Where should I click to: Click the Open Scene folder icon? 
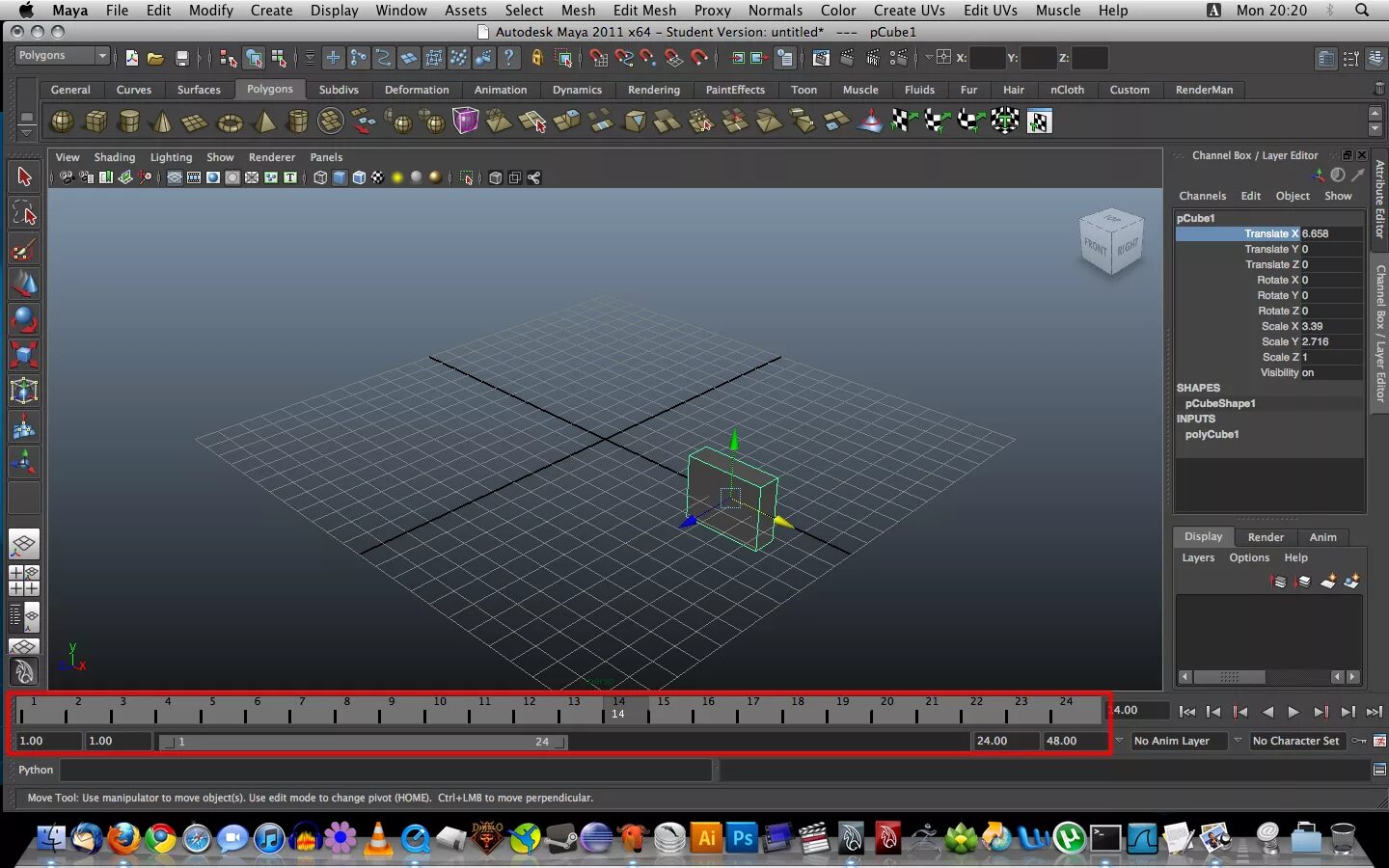[x=155, y=58]
